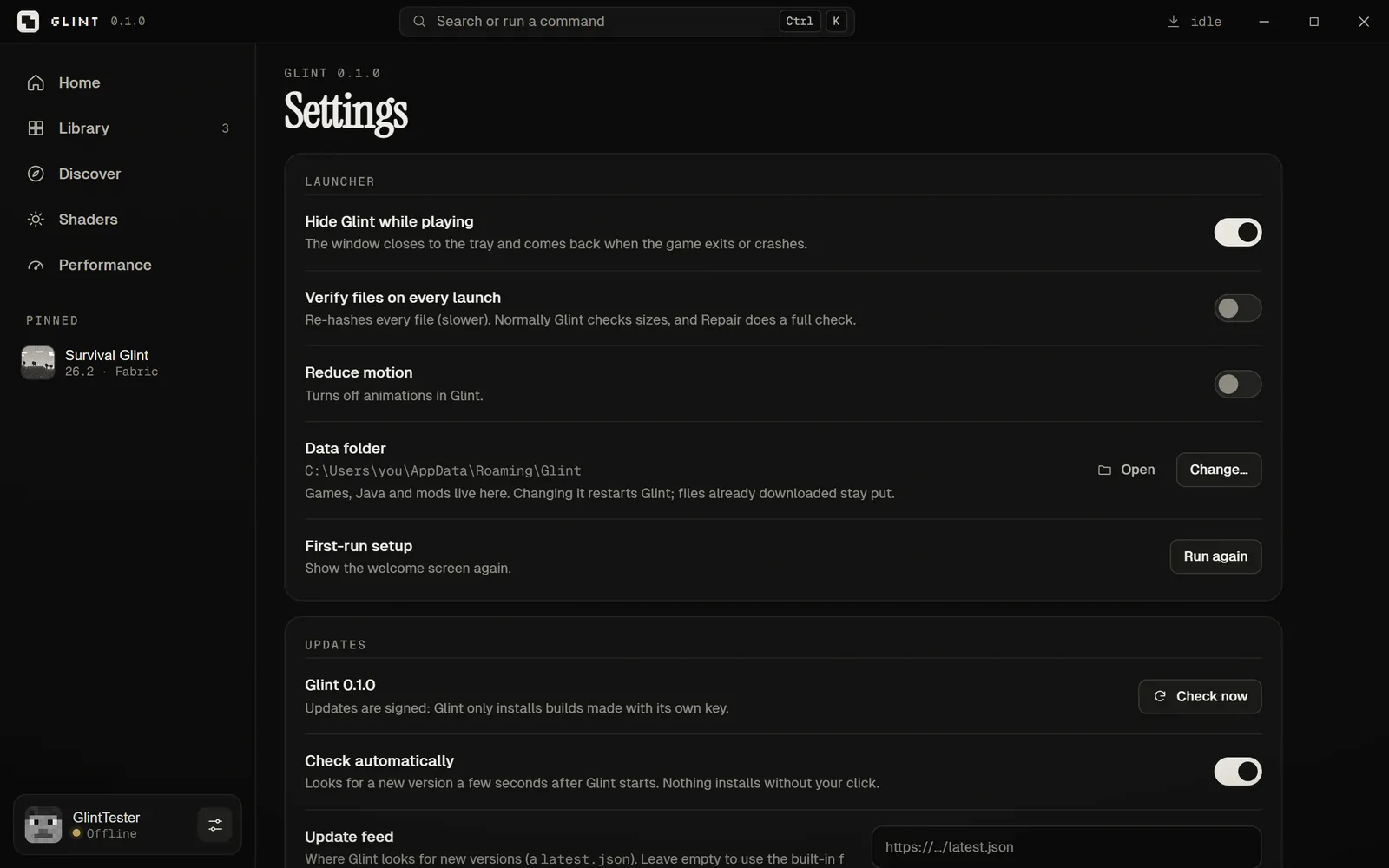Maximize the Glint window
The height and width of the screenshot is (868, 1389).
click(x=1314, y=22)
